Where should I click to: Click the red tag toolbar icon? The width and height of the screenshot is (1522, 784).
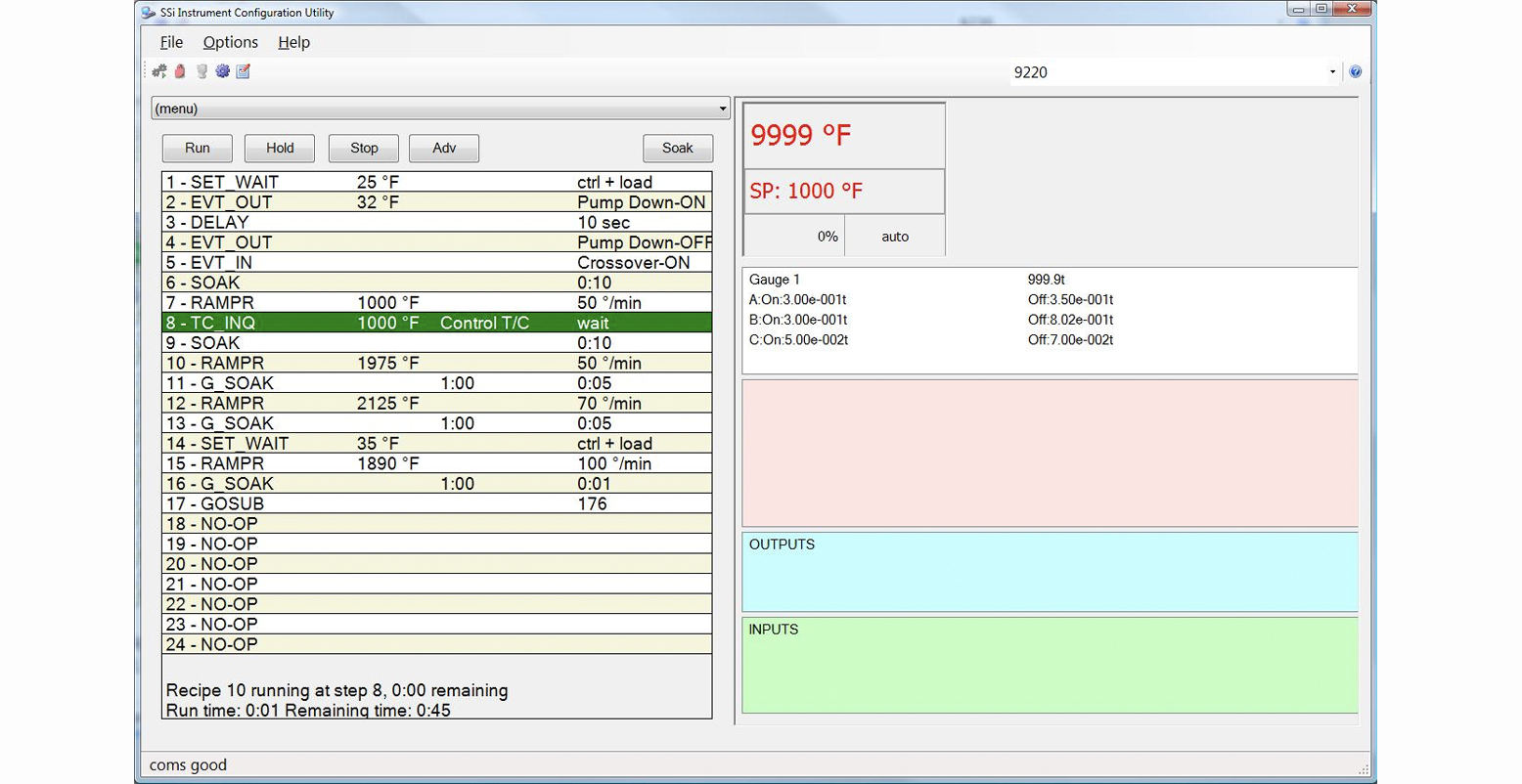click(x=180, y=71)
